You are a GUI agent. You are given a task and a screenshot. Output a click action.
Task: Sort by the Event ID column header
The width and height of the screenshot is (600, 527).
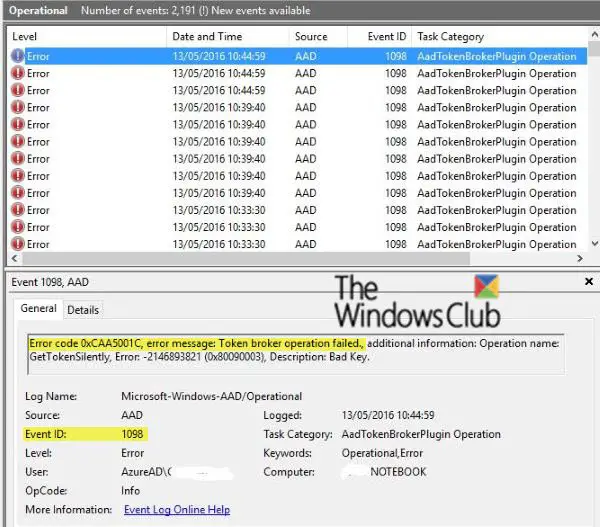pos(386,37)
